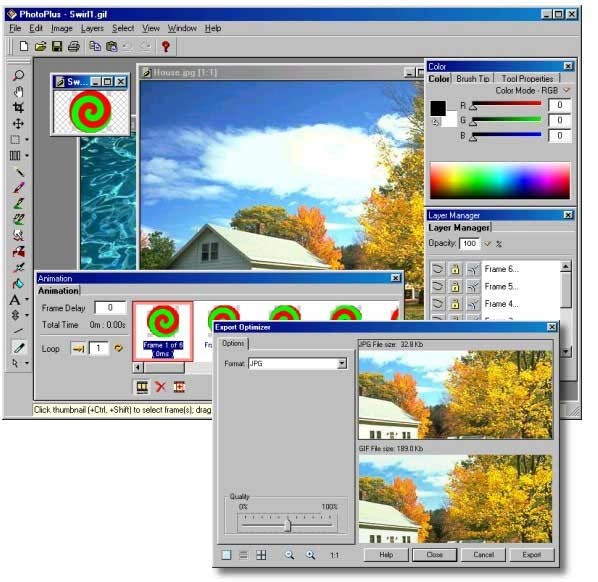
Task: Toggle the loop animation arrow button
Action: pyautogui.click(x=79, y=348)
